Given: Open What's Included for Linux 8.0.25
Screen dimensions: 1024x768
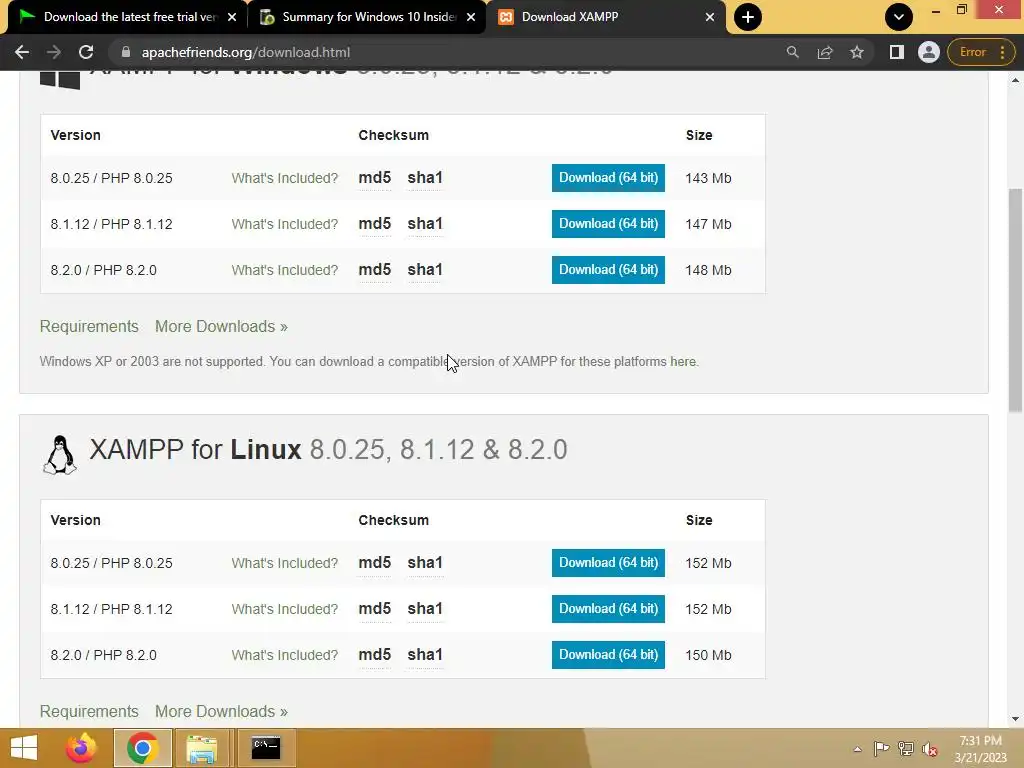Looking at the screenshot, I should (x=285, y=563).
